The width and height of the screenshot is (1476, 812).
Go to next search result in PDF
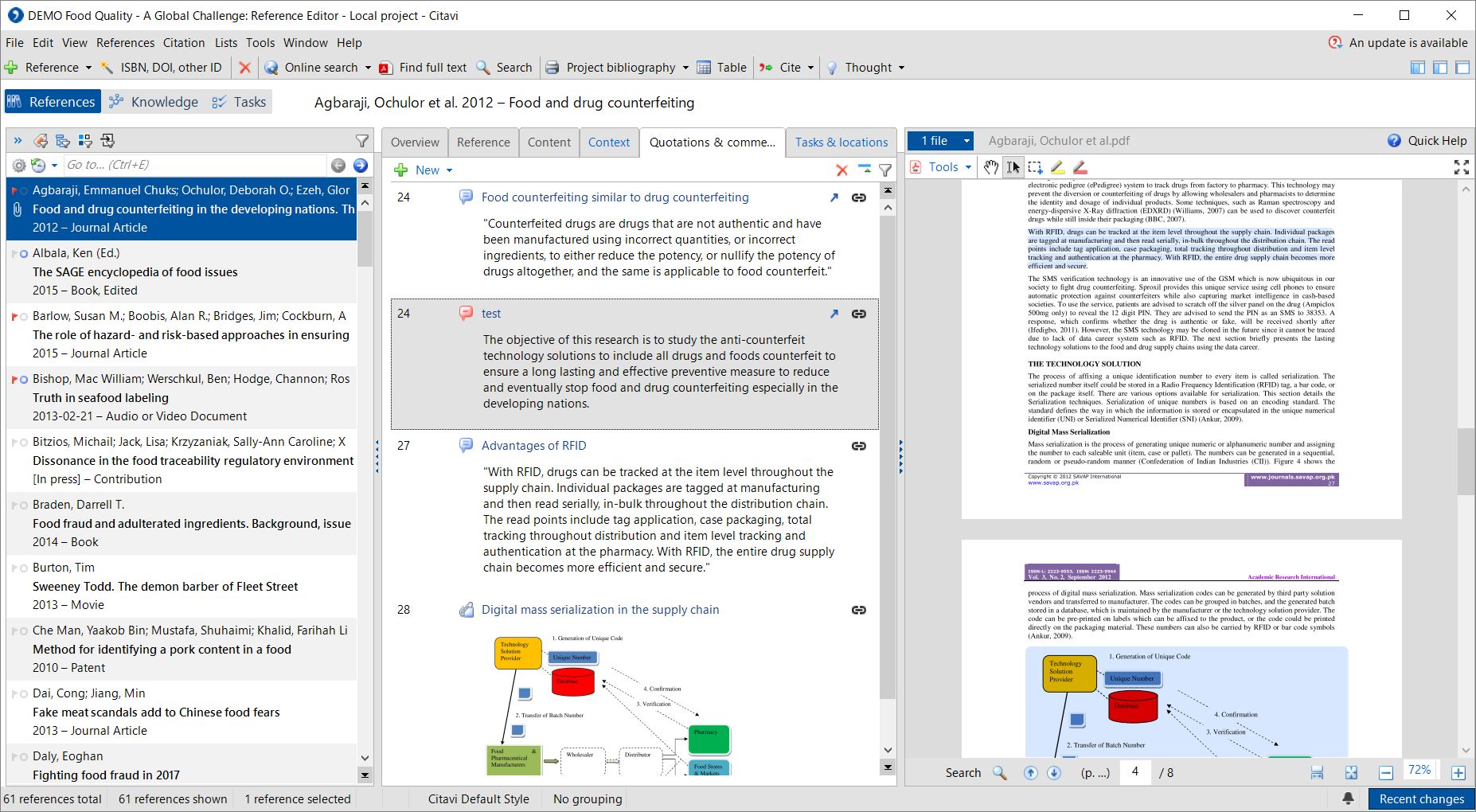(1054, 772)
